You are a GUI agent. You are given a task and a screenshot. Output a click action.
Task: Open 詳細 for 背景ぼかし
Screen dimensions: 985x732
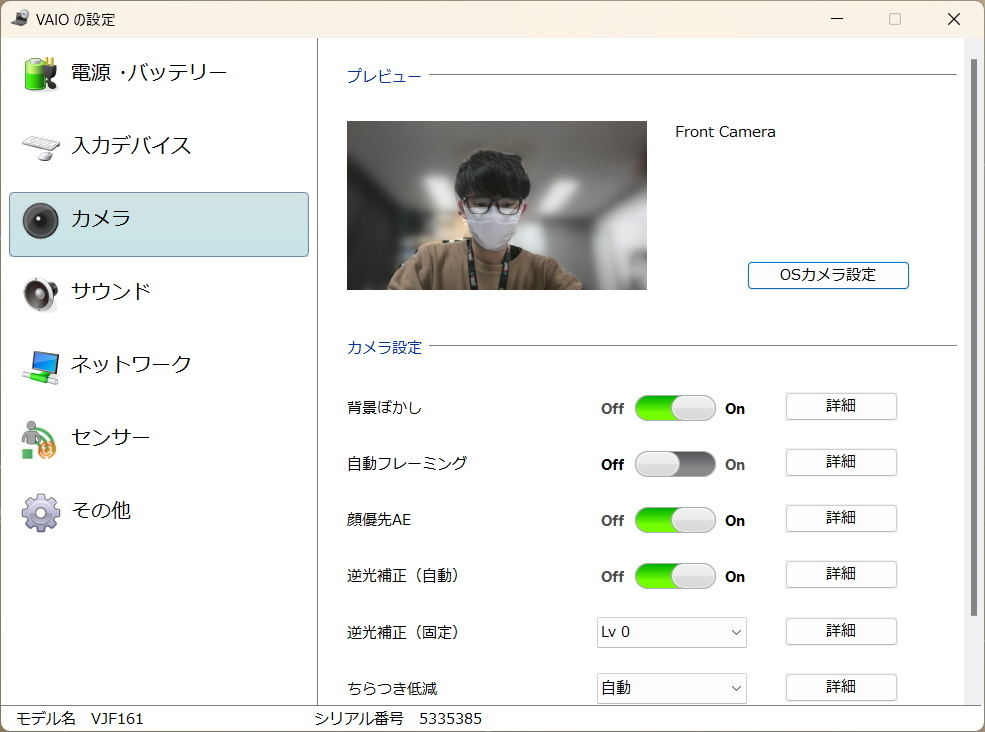[x=841, y=407]
